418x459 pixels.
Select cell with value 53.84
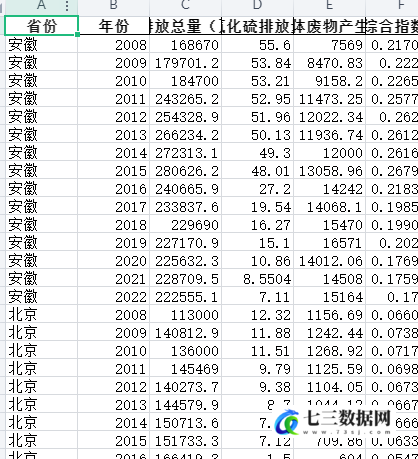coord(257,63)
